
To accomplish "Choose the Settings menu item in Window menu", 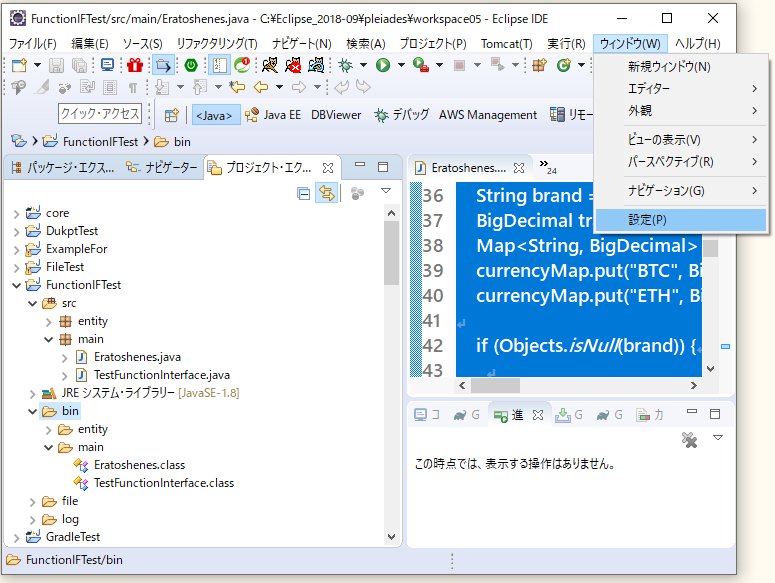I will click(x=681, y=220).
